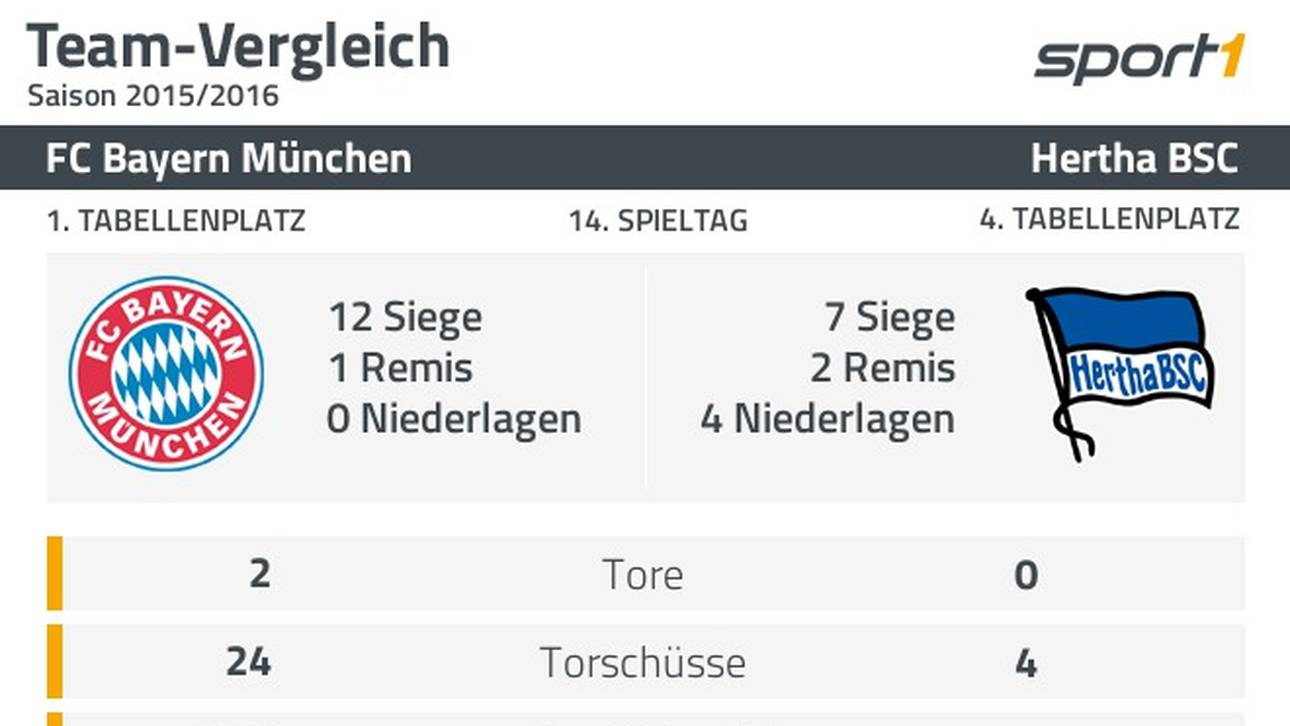Click the 14. Spieltag label

[x=658, y=221]
